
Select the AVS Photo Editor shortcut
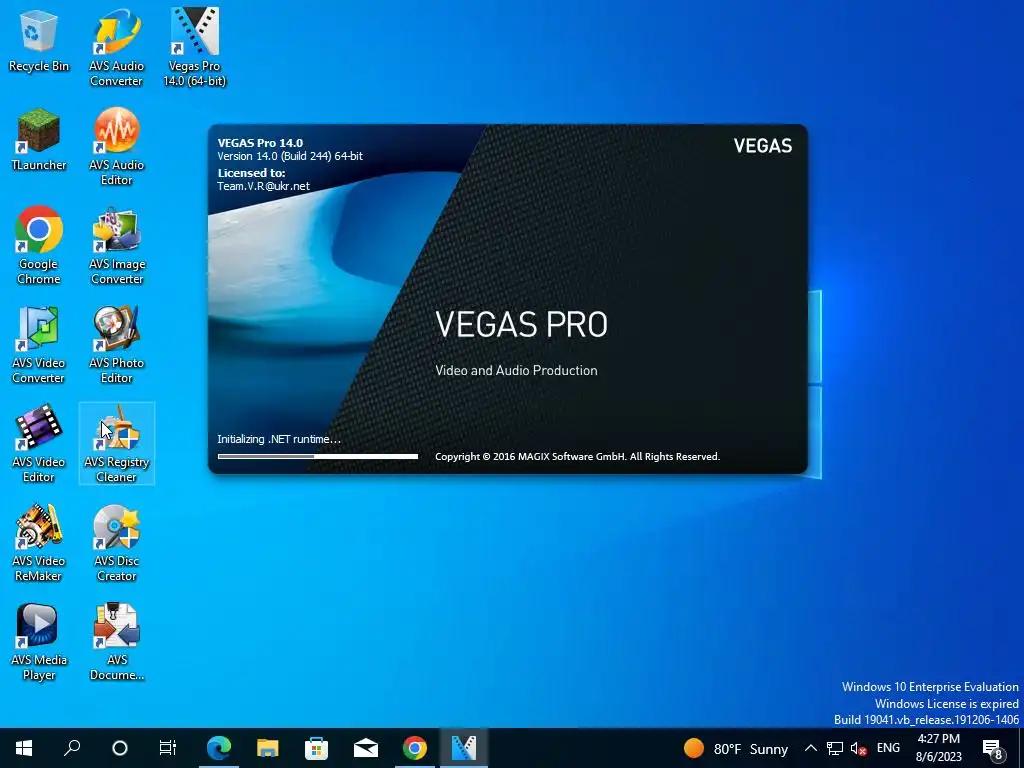116,345
